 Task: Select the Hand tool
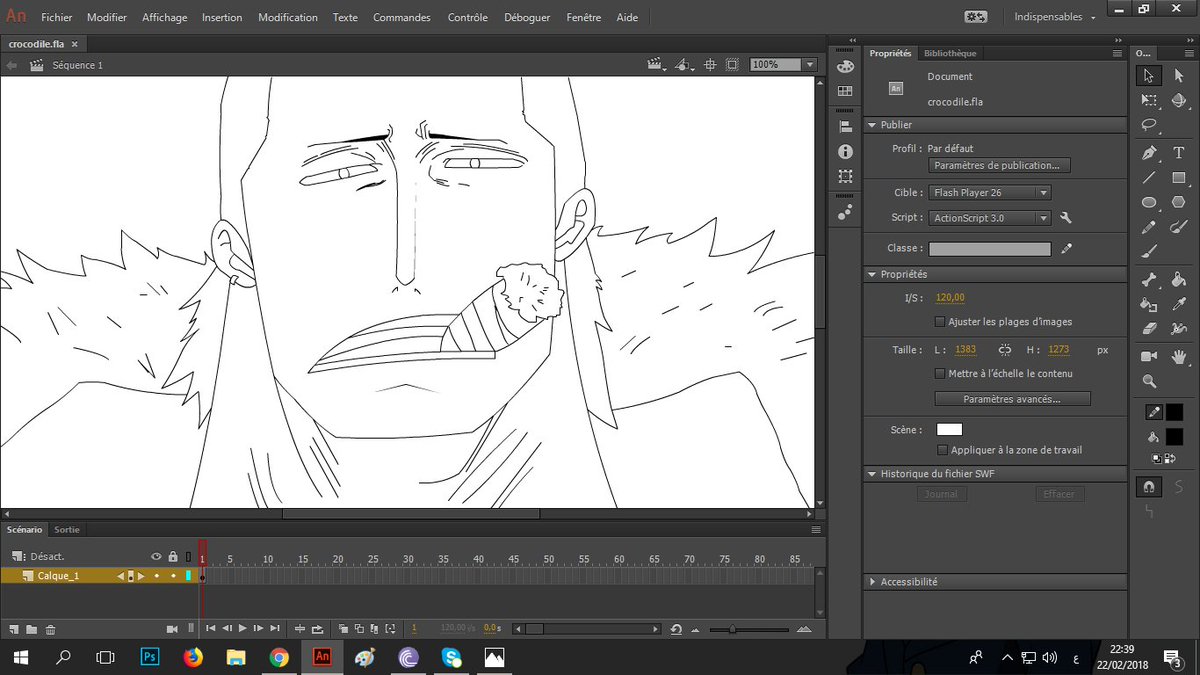1179,356
